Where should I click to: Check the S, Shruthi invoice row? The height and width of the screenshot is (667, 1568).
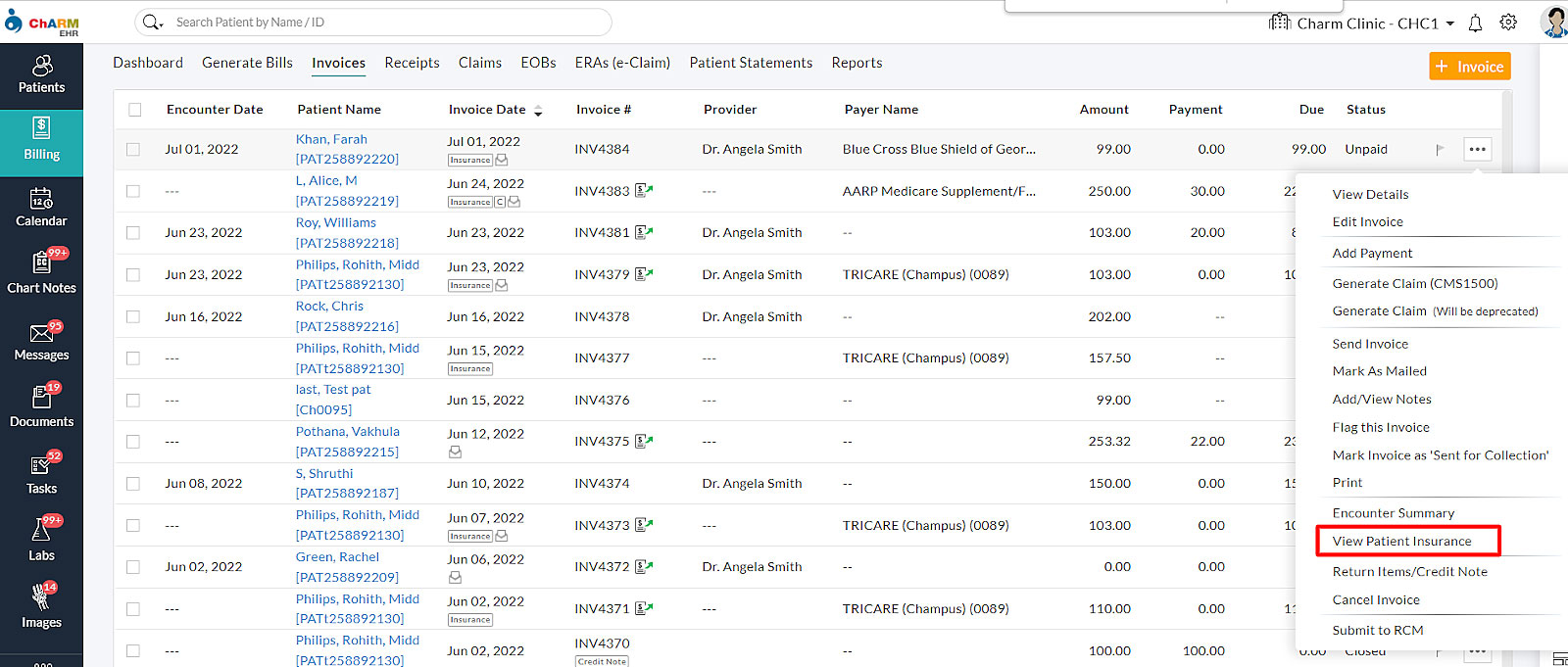pyautogui.click(x=133, y=484)
